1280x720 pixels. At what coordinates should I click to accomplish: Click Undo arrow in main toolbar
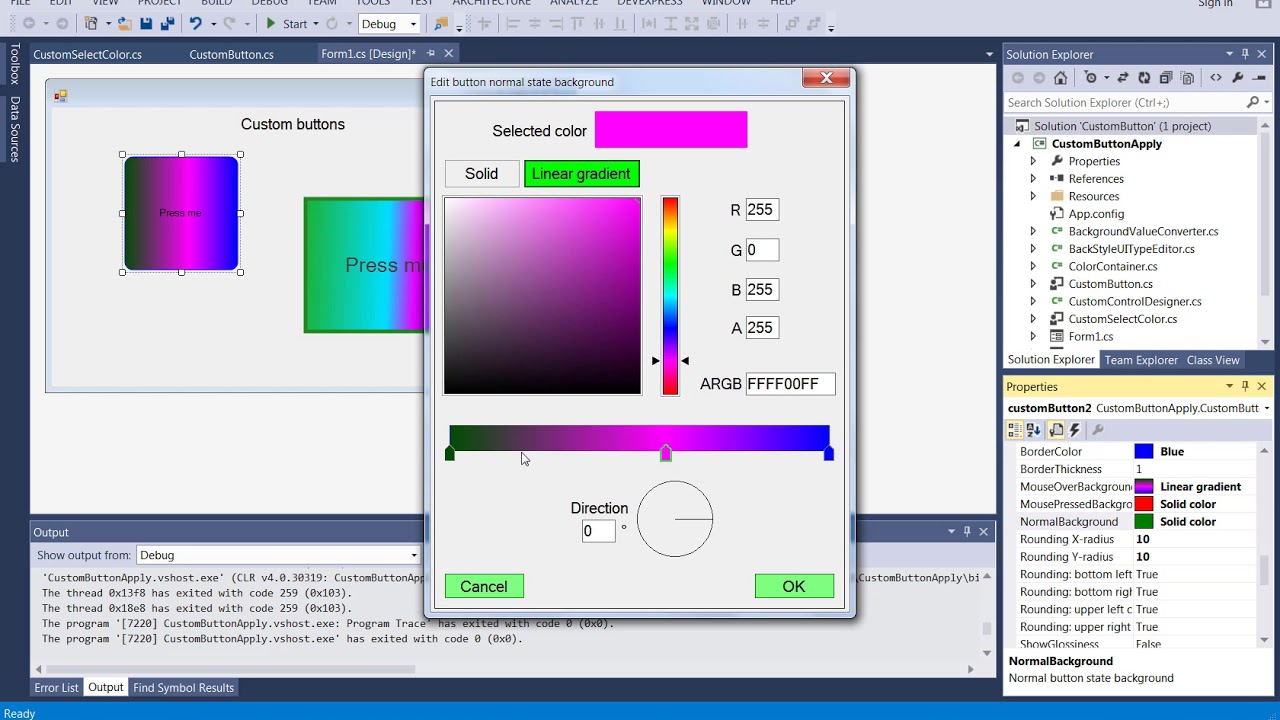196,23
